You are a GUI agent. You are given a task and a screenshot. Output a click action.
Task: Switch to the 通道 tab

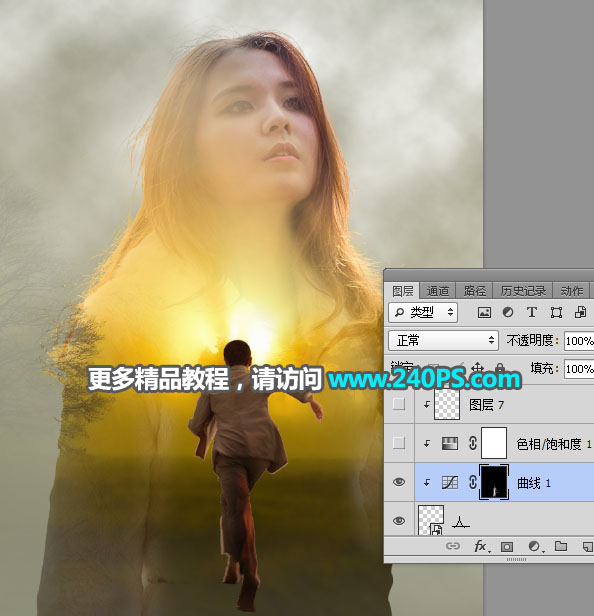437,291
